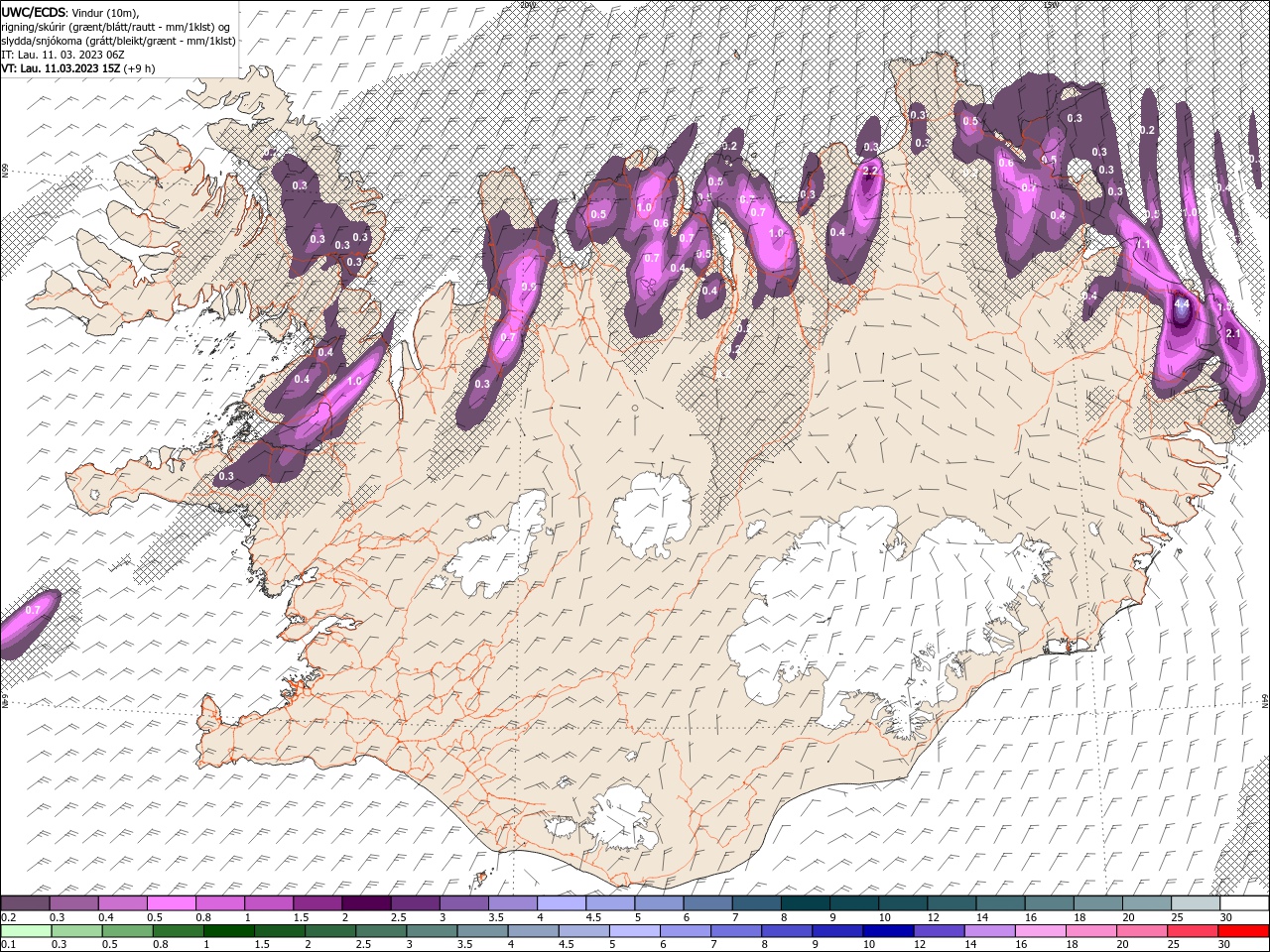Click the dark purple 0.2 snow legend swatch
The image size is (1270, 952).
tap(25, 903)
